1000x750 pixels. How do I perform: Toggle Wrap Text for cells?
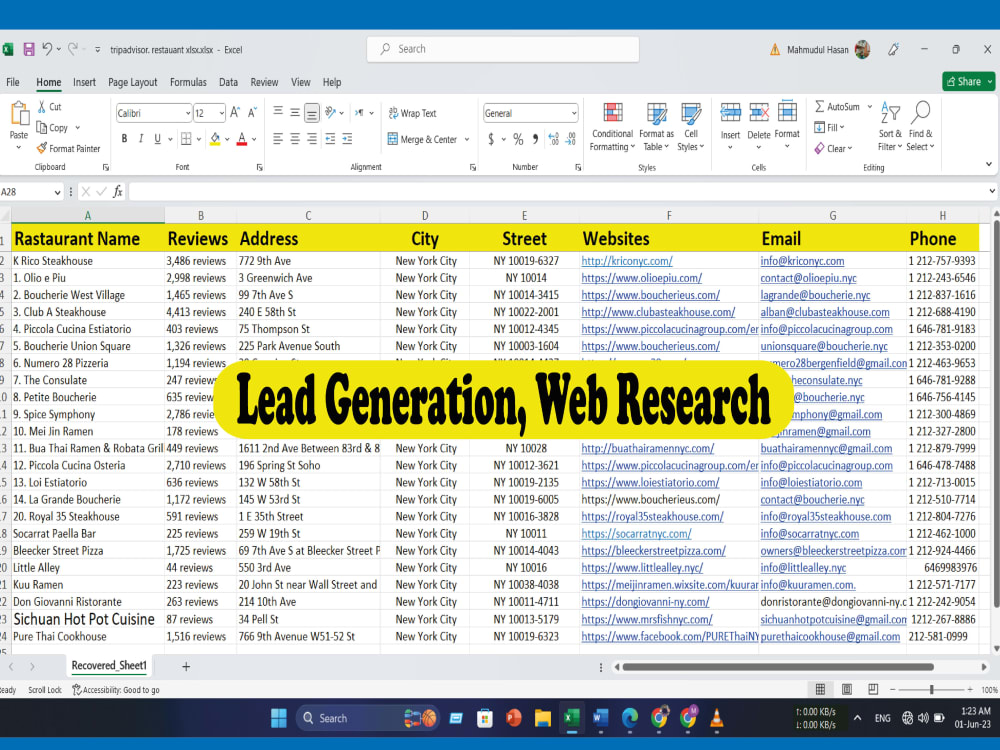click(x=413, y=113)
